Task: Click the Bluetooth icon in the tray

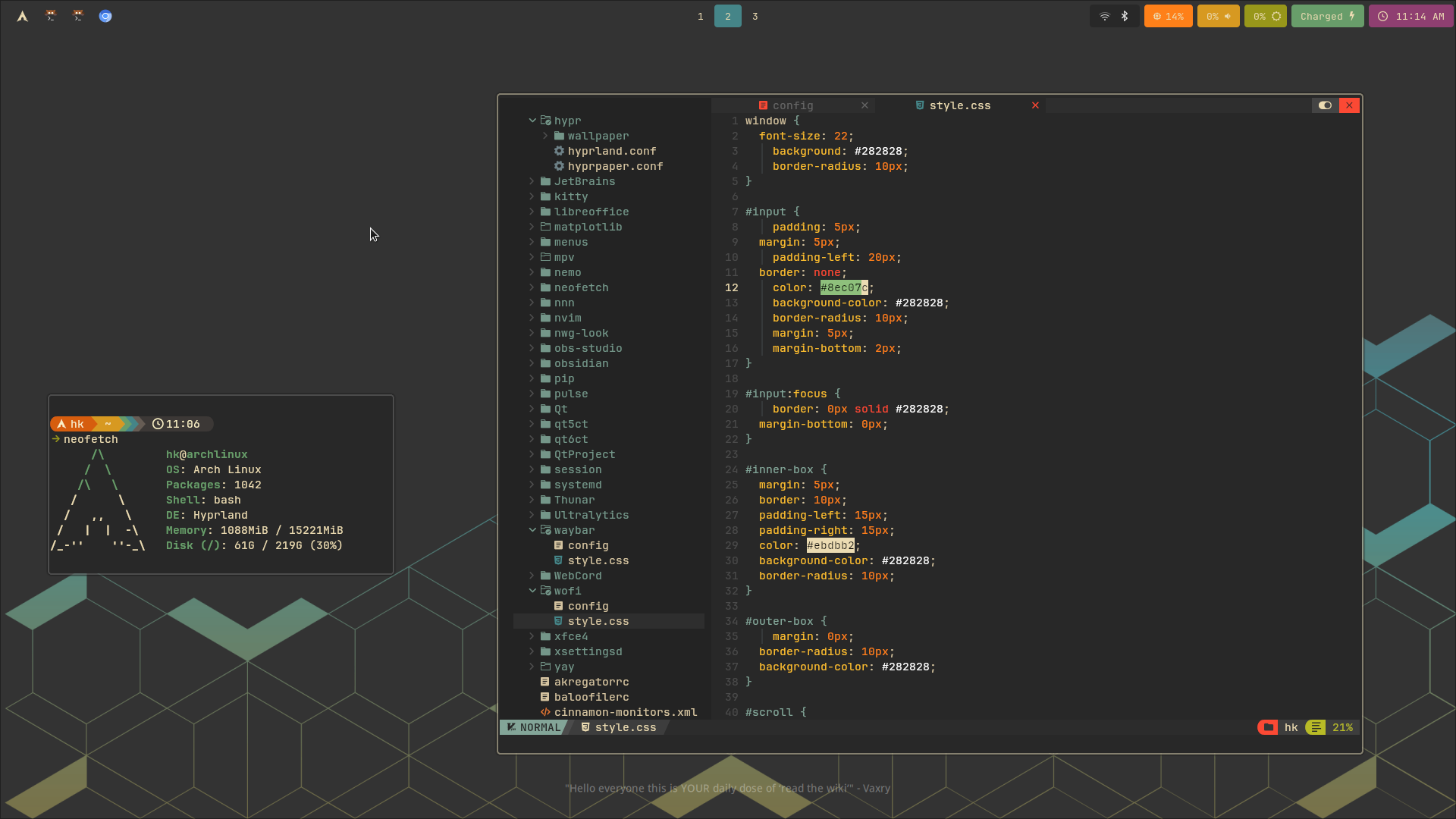Action: point(1125,16)
